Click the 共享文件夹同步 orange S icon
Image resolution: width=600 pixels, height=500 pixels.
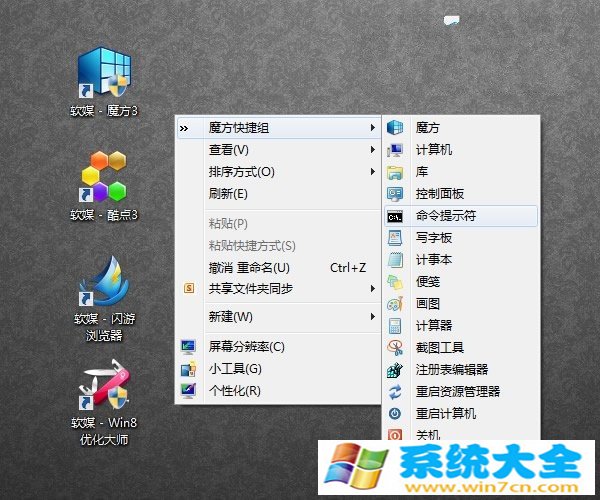tap(189, 288)
